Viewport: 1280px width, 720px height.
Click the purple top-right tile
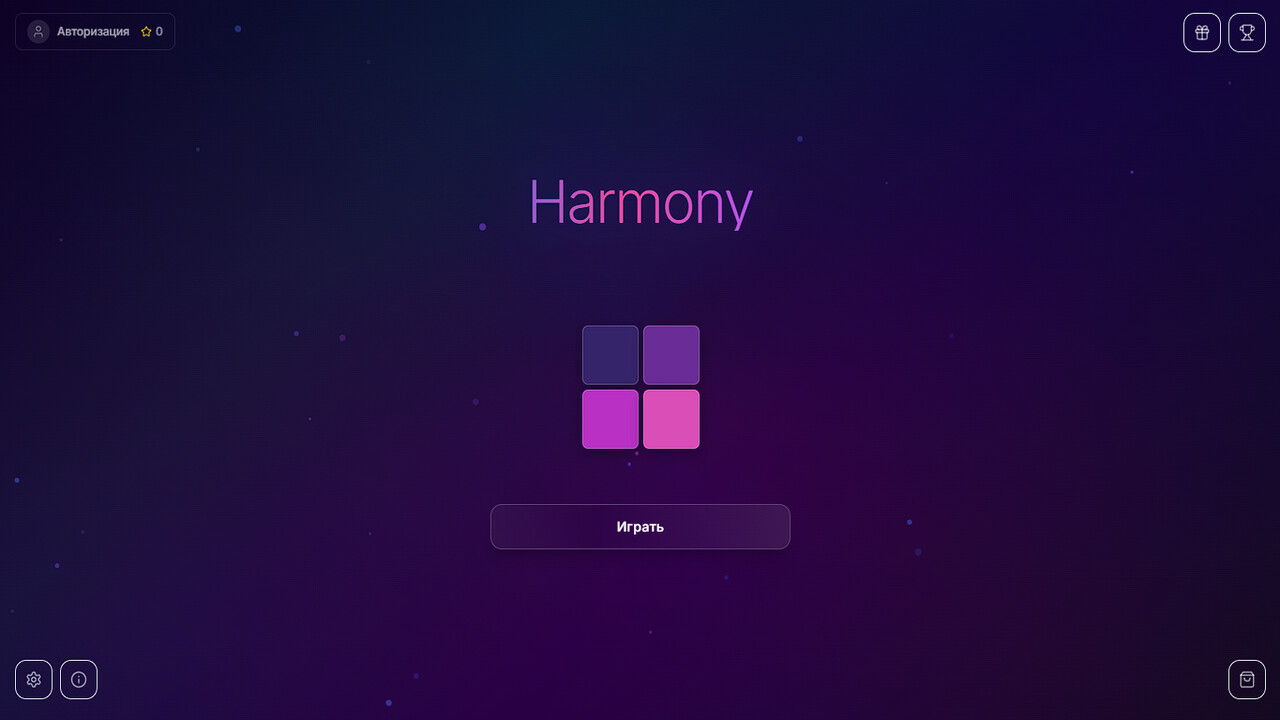671,354
